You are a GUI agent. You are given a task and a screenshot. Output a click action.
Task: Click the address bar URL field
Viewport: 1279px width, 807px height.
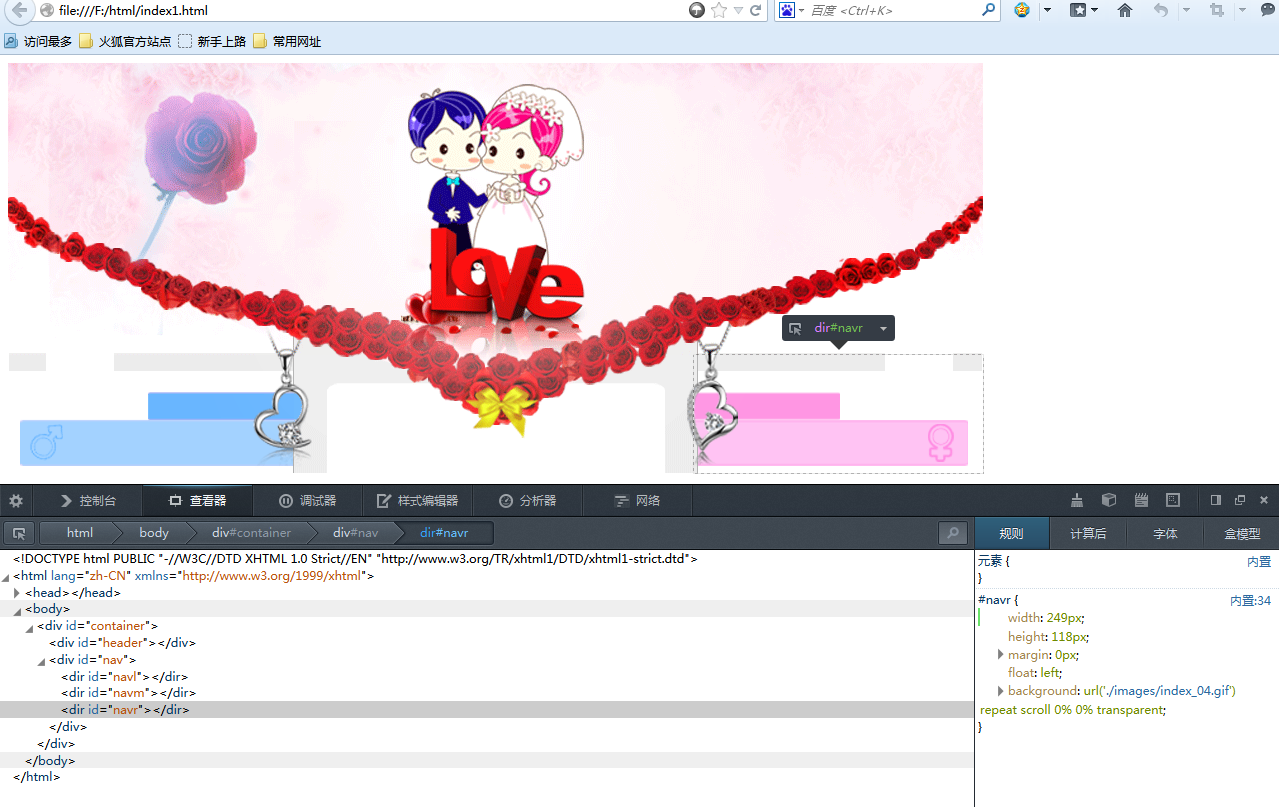pyautogui.click(x=370, y=10)
